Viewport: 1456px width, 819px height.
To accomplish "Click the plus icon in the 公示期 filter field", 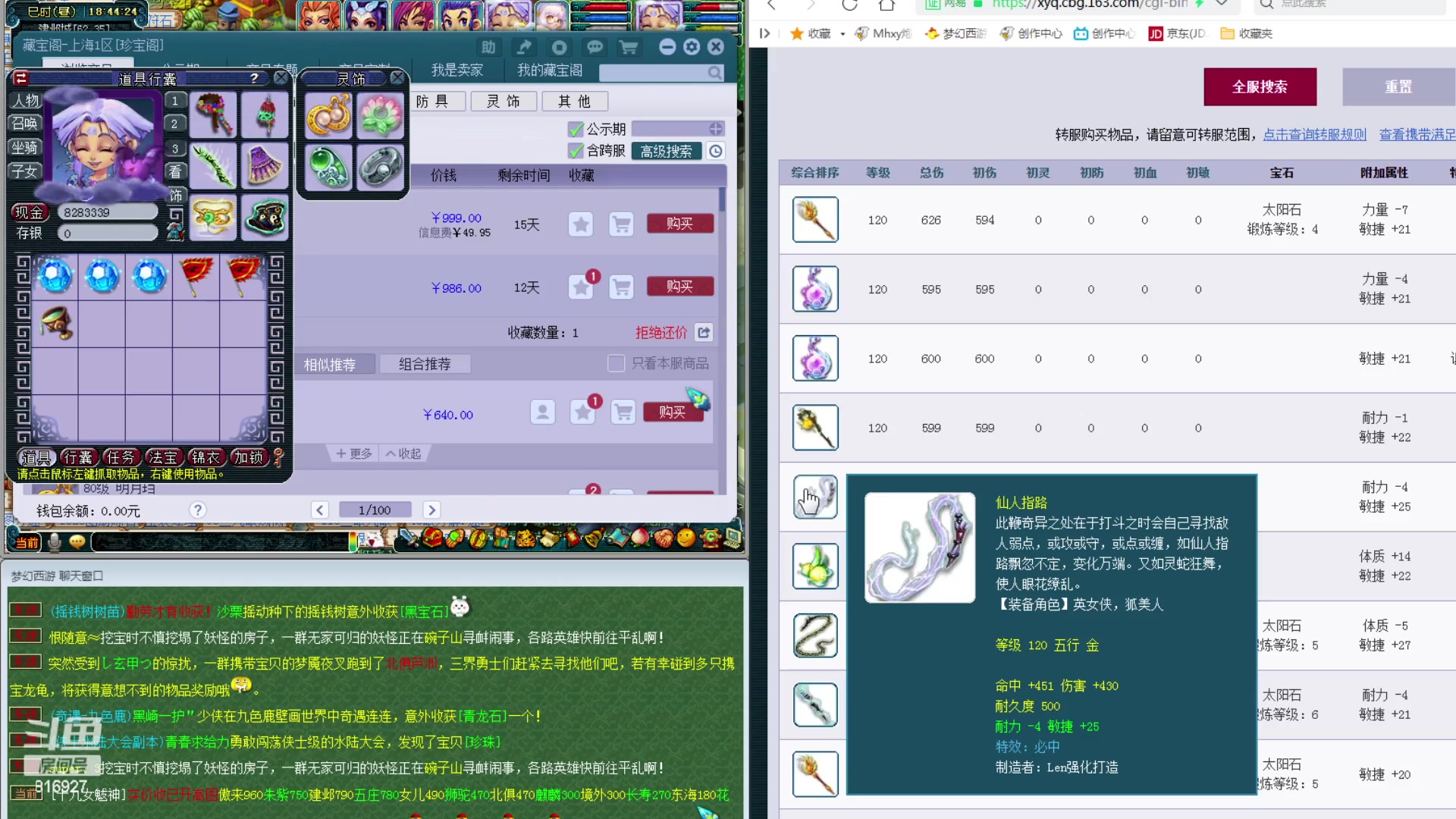I will click(715, 129).
